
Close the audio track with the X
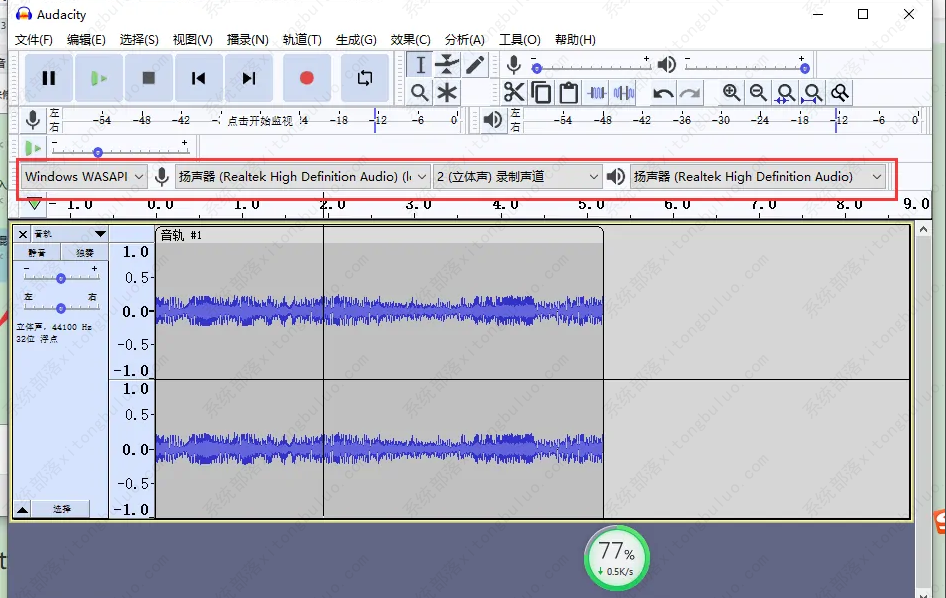[22, 234]
